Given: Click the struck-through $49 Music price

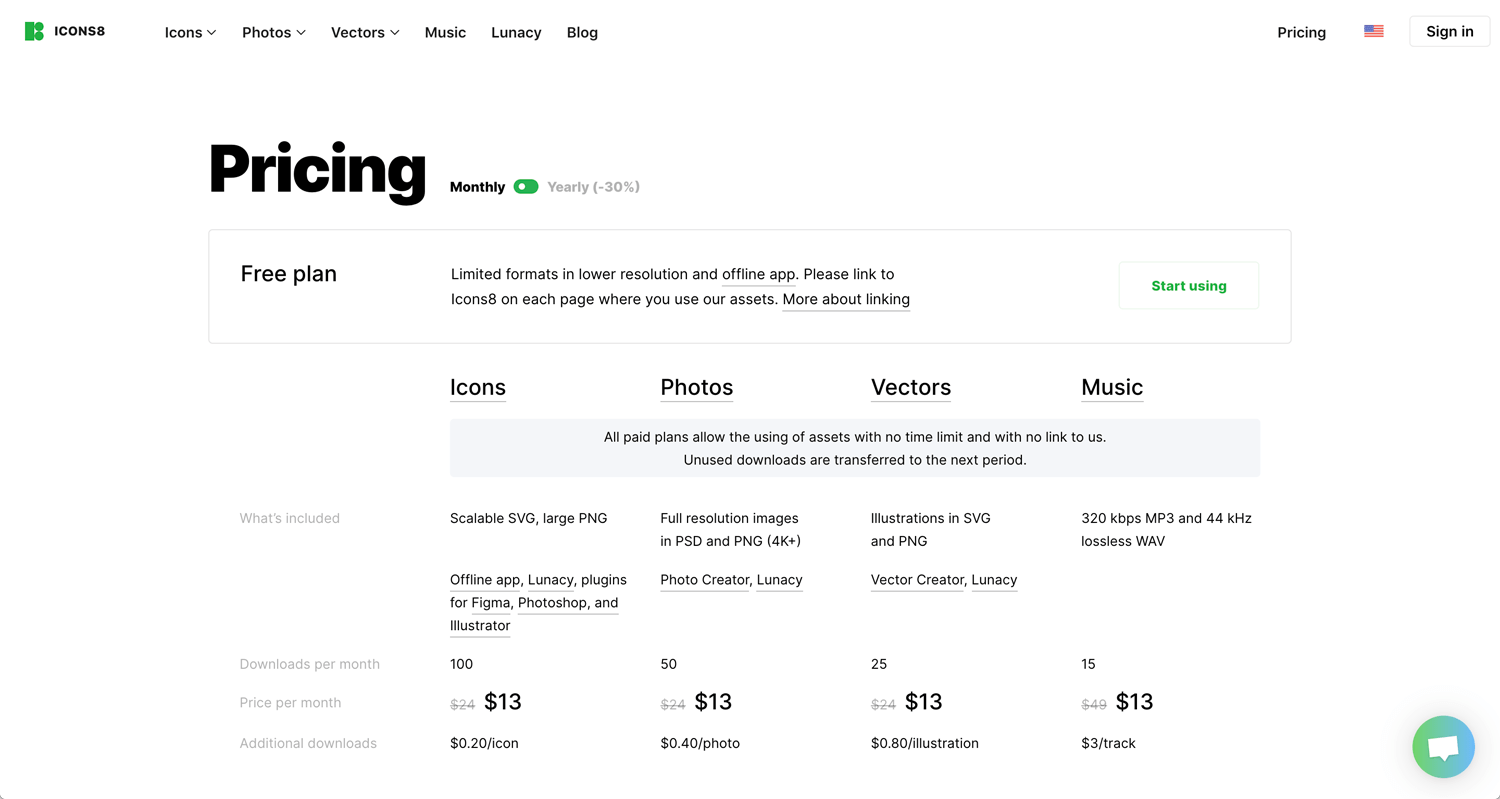Looking at the screenshot, I should click(1094, 704).
